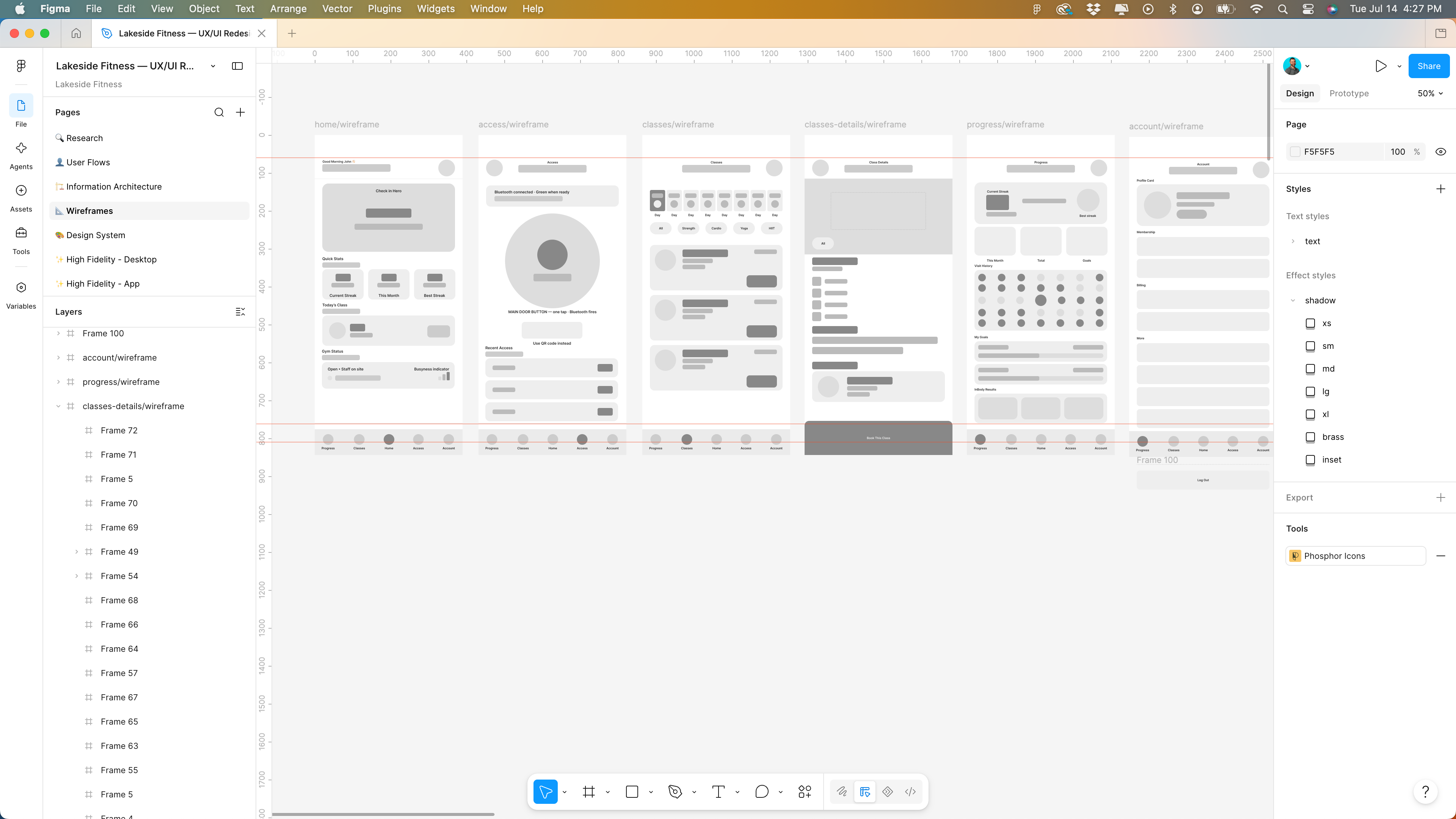The height and width of the screenshot is (819, 1456).
Task: Select the Text tool
Action: pyautogui.click(x=719, y=792)
